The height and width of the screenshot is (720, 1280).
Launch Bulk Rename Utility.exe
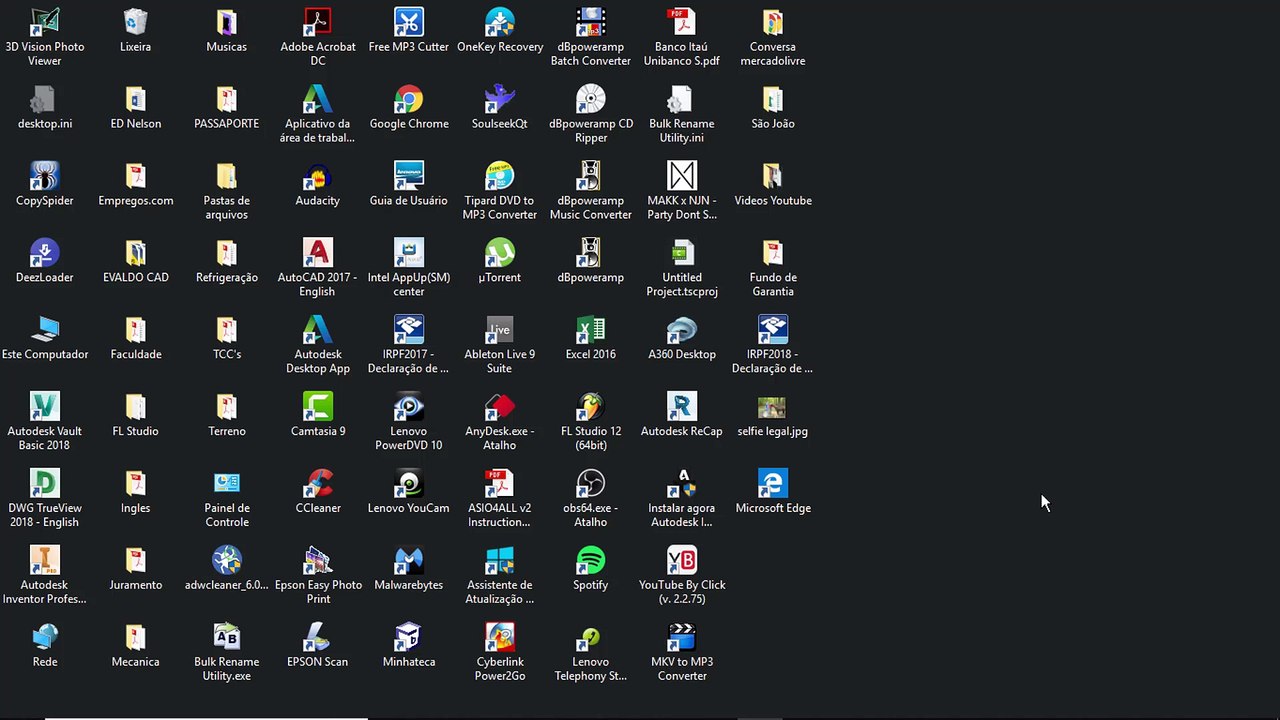click(227, 639)
